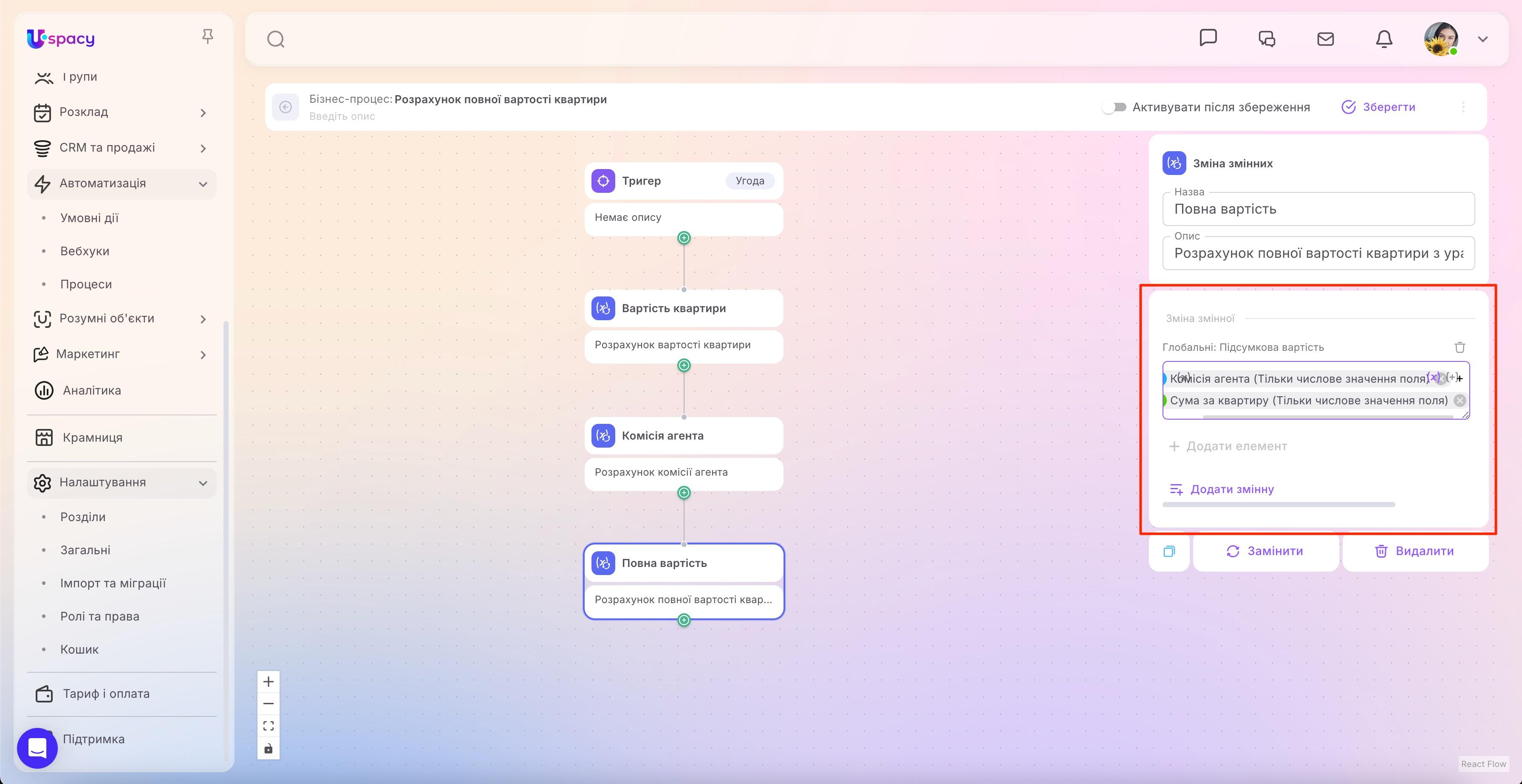The width and height of the screenshot is (1522, 784).
Task: Click the notifications bell icon
Action: pyautogui.click(x=1384, y=39)
